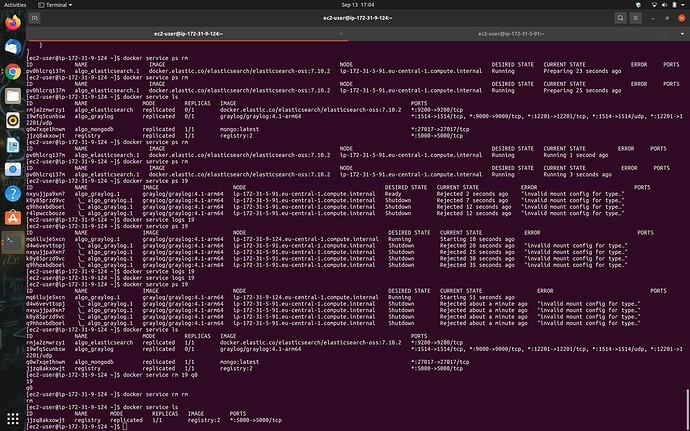Click the terminal window title in header bar
The height and width of the screenshot is (431, 690).
click(x=357, y=18)
